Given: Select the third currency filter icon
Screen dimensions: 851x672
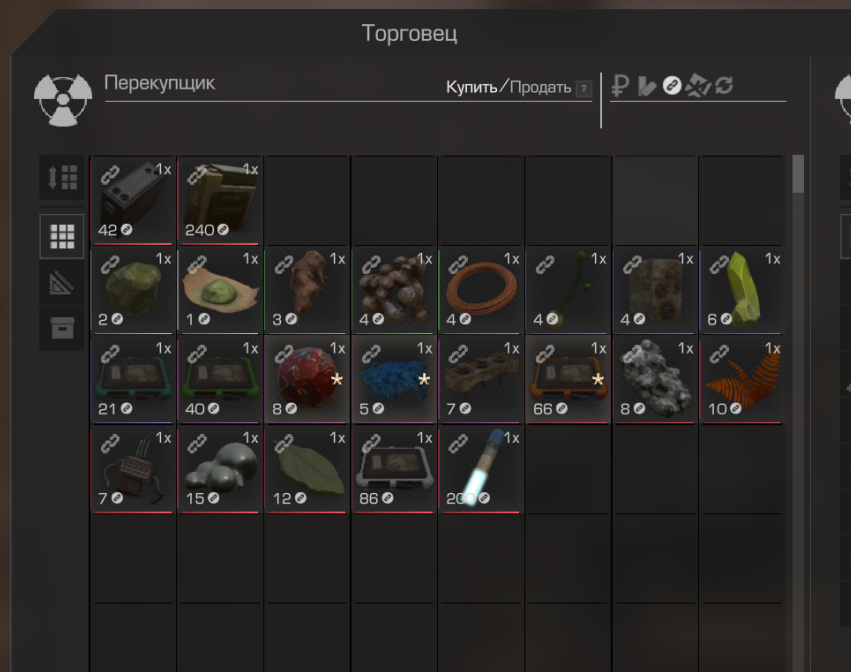Looking at the screenshot, I should tap(672, 86).
